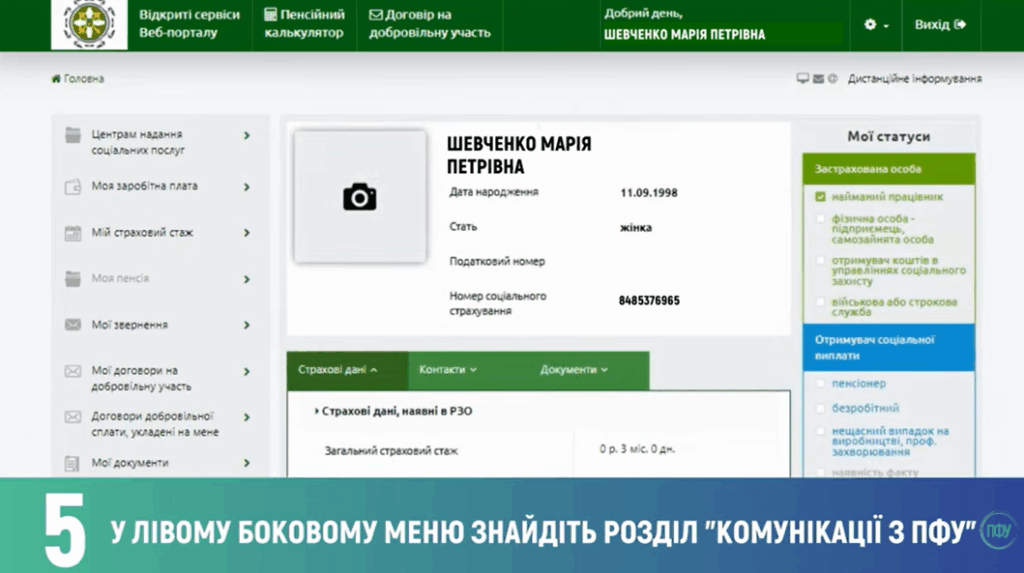This screenshot has width=1024, height=573.
Task: Click wallet icon beside Моя заробітна плата
Action: click(73, 187)
